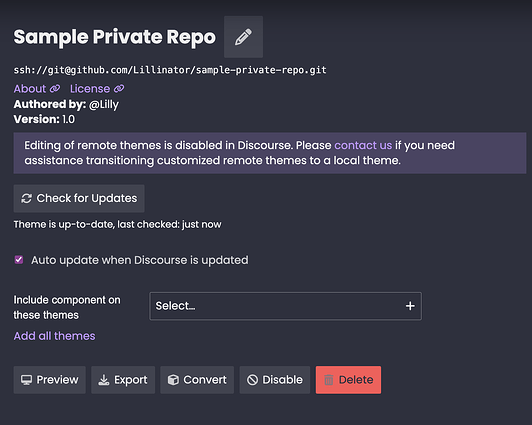
Task: Click the Export button
Action: point(123,380)
